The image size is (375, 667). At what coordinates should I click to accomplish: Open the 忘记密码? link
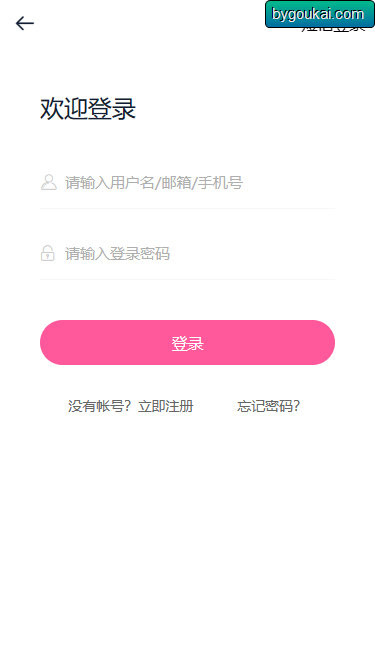click(x=269, y=406)
